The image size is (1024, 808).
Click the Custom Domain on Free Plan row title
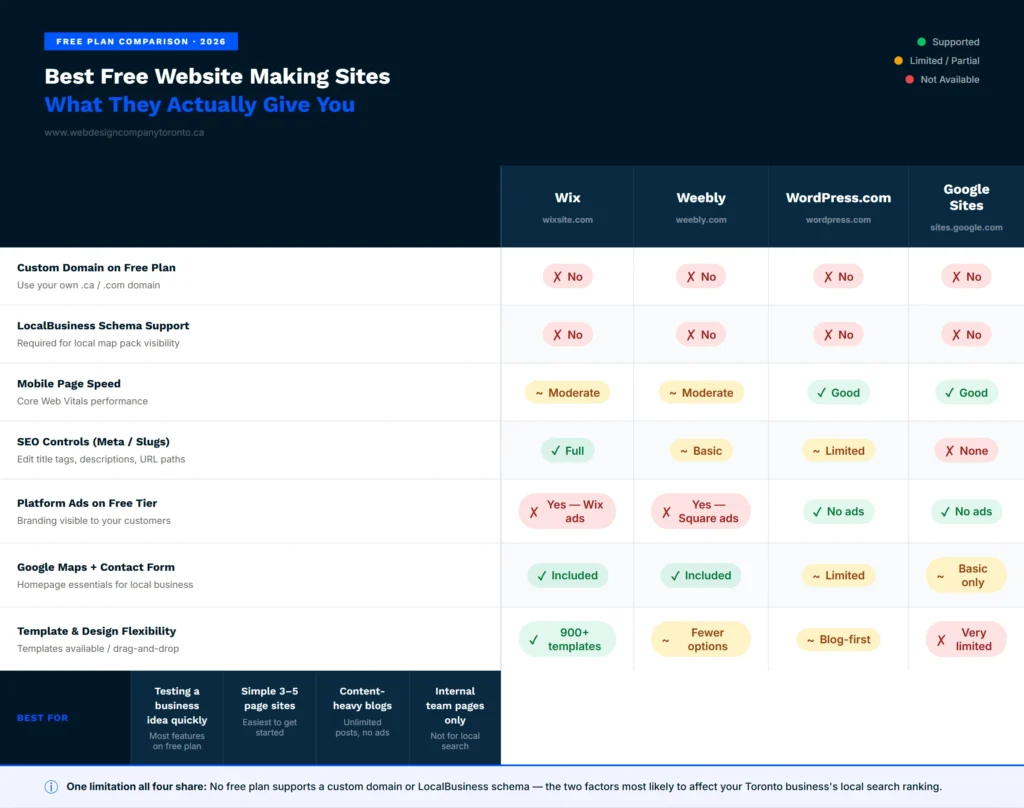pyautogui.click(x=96, y=268)
